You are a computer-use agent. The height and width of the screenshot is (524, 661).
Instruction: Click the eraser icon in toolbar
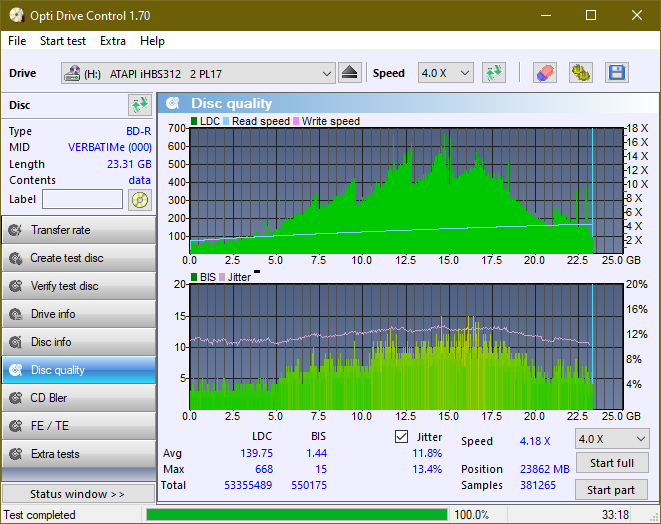[x=544, y=73]
